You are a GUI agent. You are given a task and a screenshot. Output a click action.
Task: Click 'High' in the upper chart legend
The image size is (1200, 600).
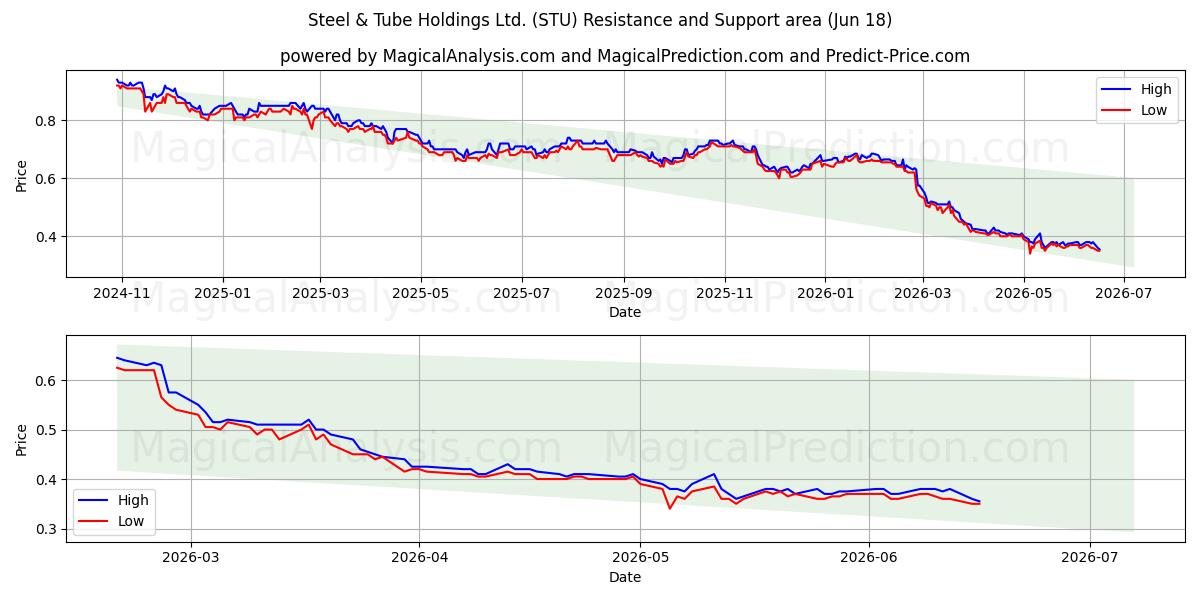tap(1156, 90)
